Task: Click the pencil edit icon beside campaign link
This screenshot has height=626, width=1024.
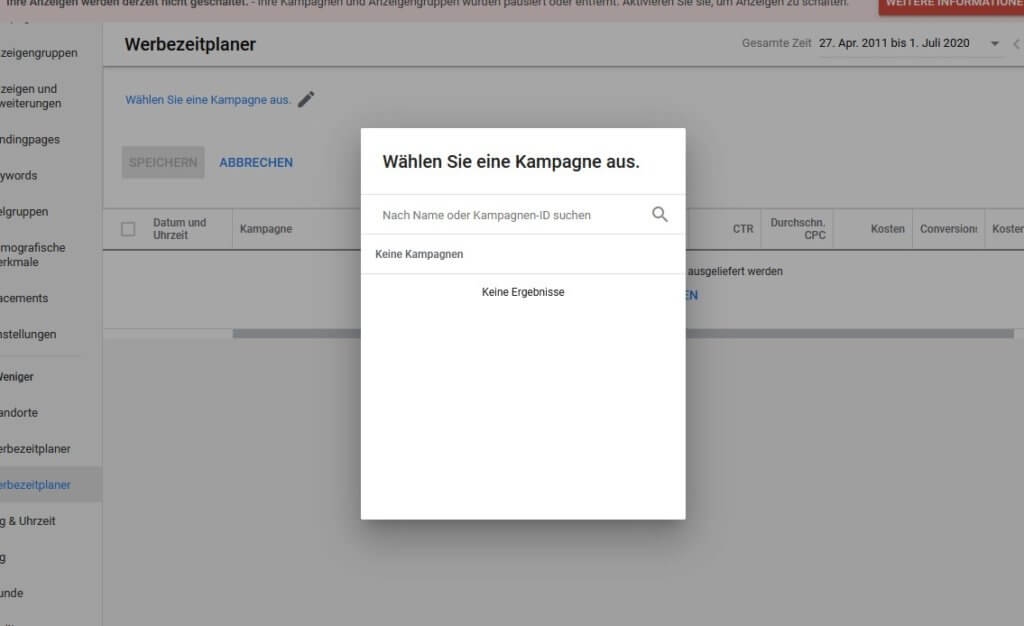Action: 306,99
